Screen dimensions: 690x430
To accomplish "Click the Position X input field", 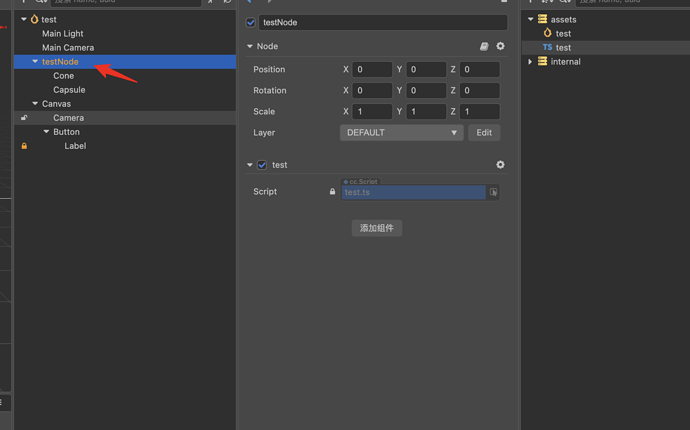I will tap(372, 70).
